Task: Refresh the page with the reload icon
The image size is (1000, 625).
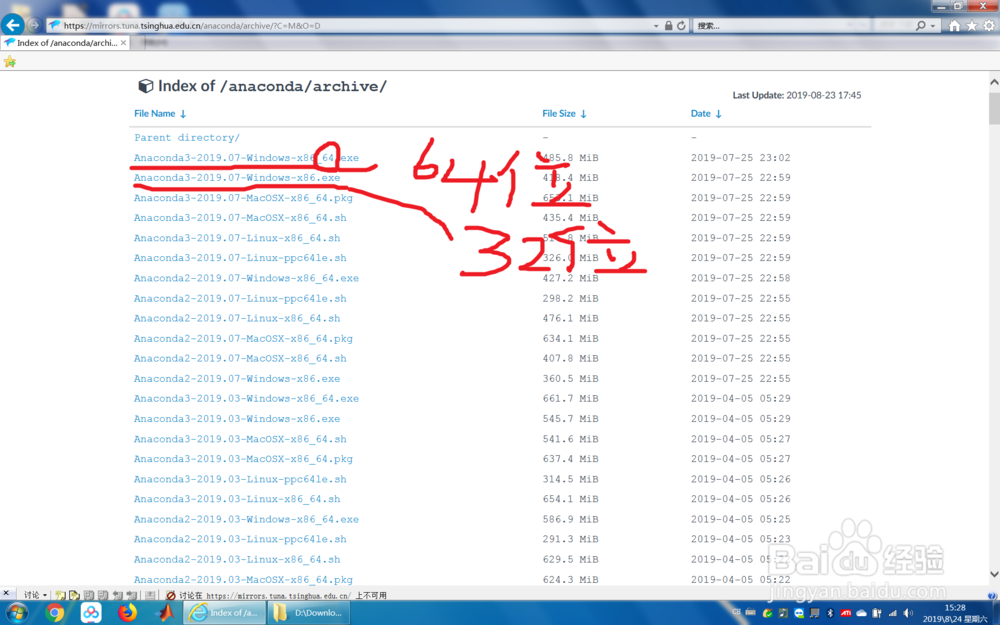Action: tap(681, 26)
